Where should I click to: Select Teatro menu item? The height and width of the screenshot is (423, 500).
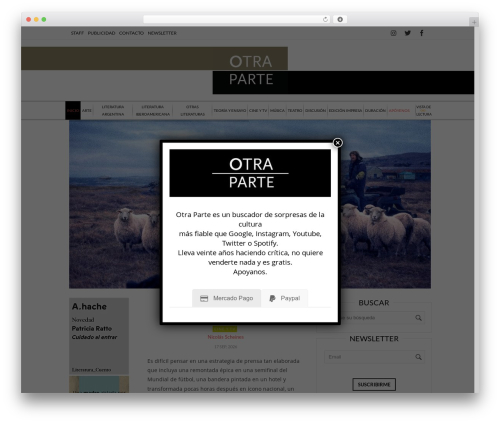(x=295, y=110)
